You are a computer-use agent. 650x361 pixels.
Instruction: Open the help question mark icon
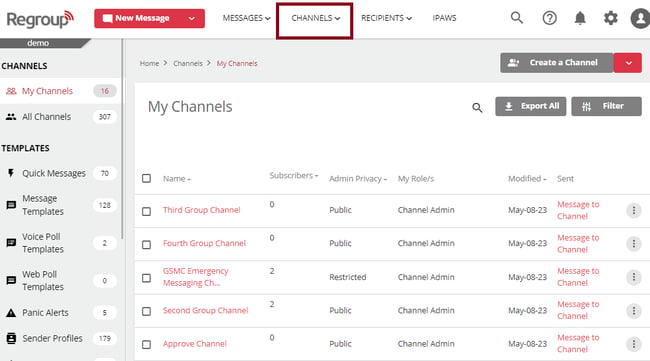tap(550, 18)
